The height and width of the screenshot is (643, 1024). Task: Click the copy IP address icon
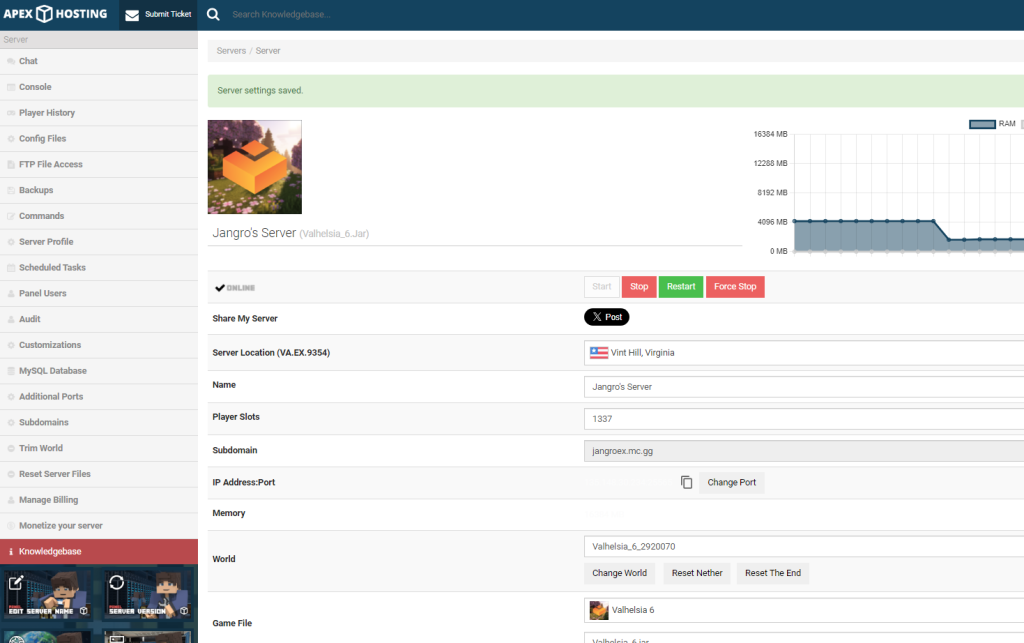(686, 482)
